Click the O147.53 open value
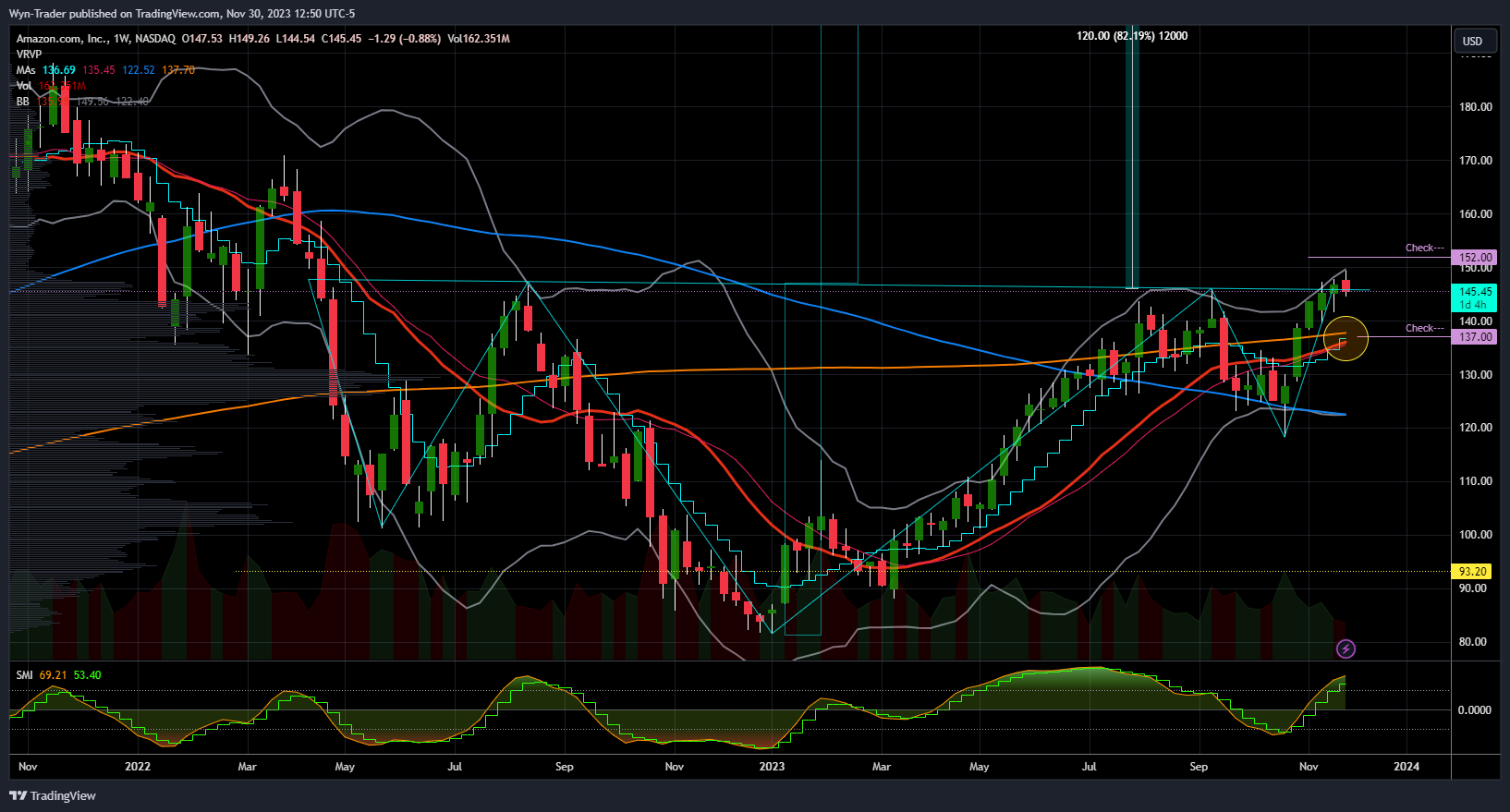 [x=201, y=39]
